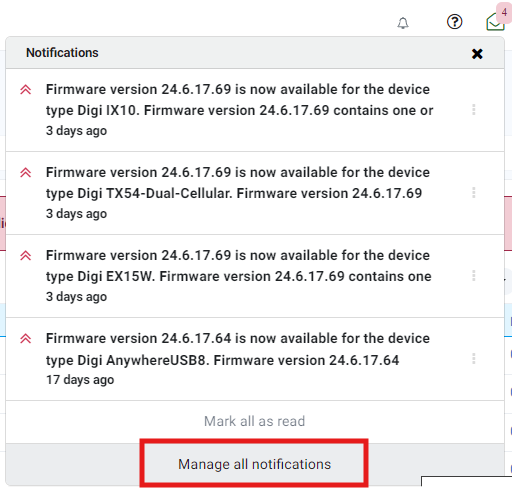Open the inbox envelope icon with badge
The width and height of the screenshot is (512, 488).
tap(495, 22)
